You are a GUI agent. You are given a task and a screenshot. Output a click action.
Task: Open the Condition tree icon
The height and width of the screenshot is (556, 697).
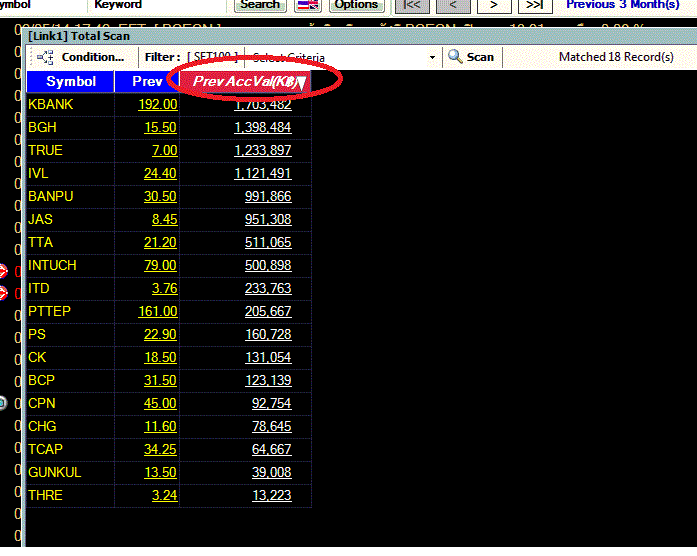(x=45, y=57)
